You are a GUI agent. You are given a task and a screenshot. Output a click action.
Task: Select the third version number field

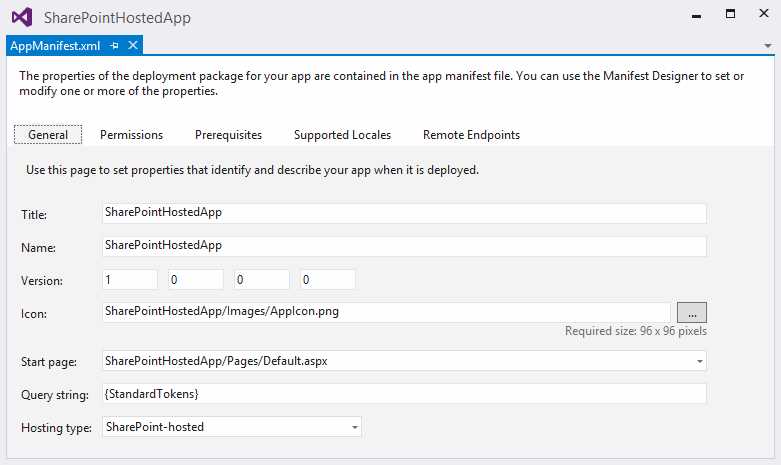click(x=261, y=279)
